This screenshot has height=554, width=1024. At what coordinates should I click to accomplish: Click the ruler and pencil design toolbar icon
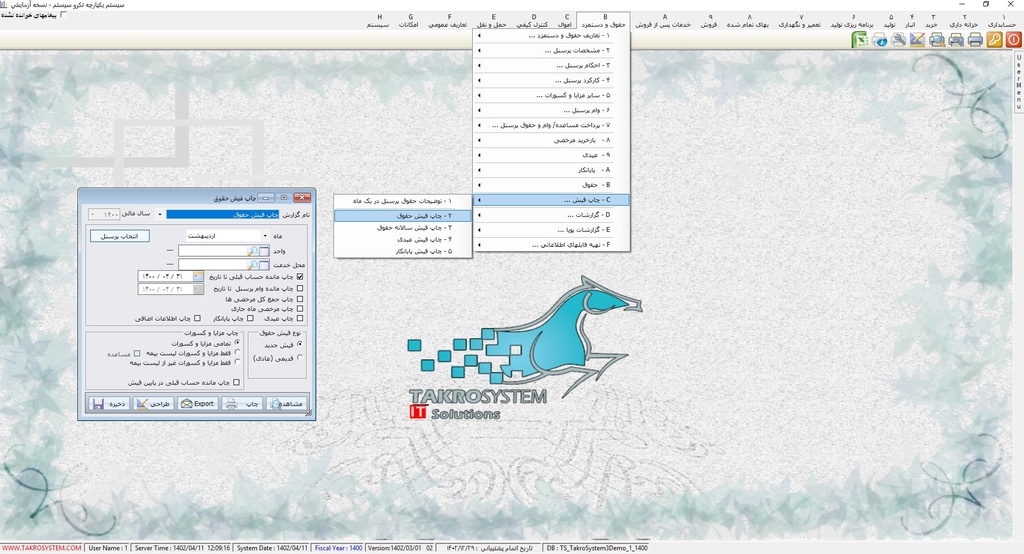918,40
